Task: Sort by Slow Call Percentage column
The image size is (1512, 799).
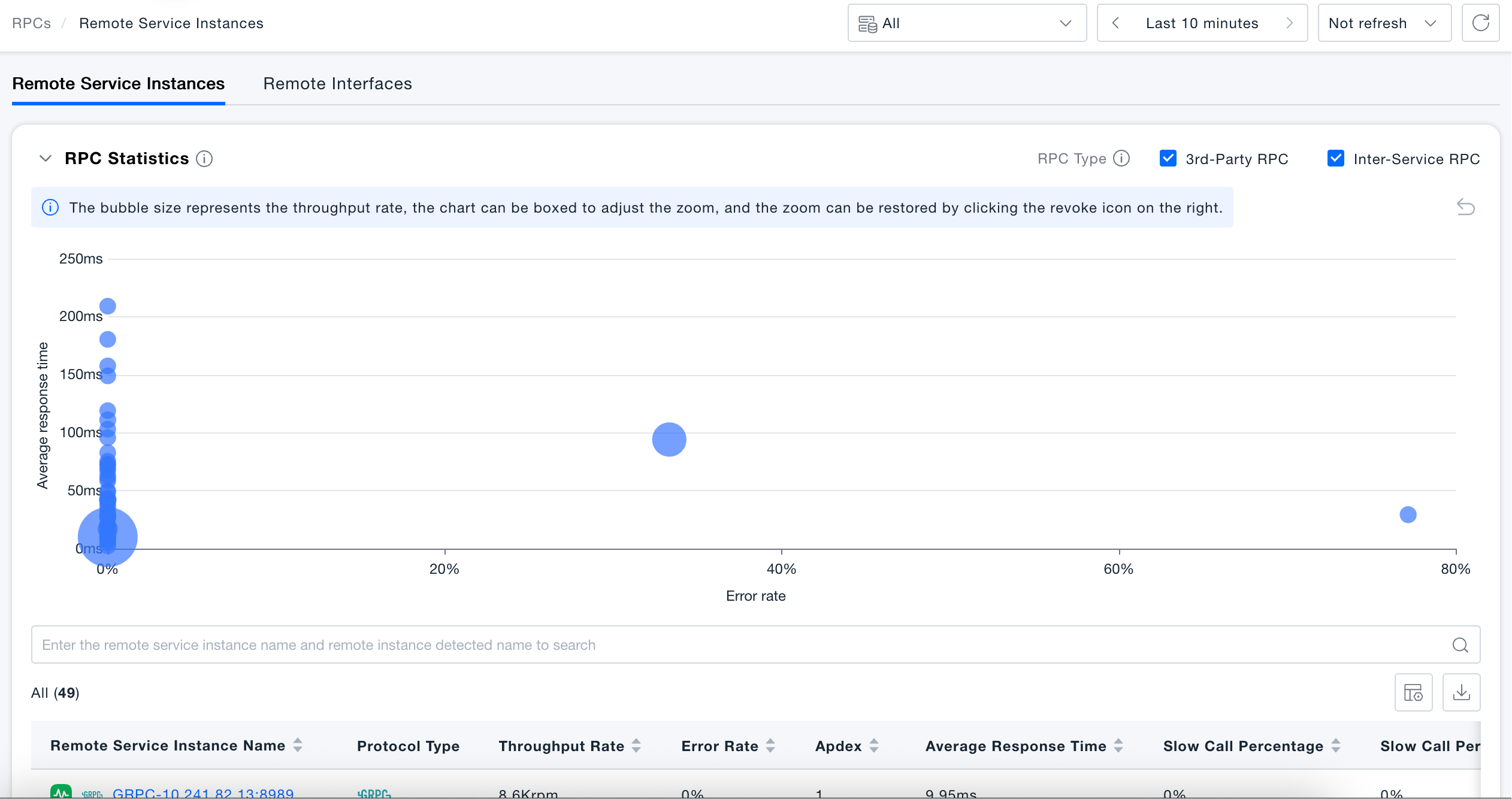Action: click(1336, 746)
